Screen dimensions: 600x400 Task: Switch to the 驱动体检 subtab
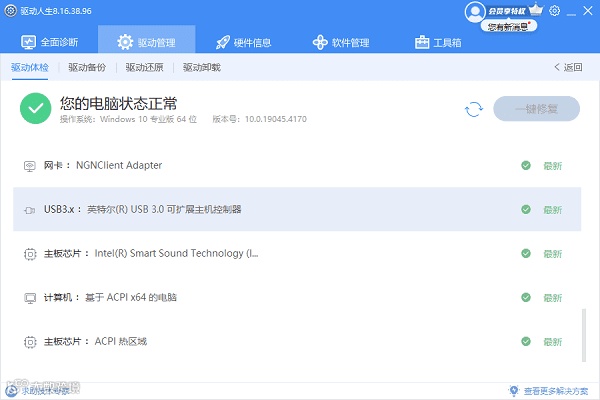coord(30,67)
